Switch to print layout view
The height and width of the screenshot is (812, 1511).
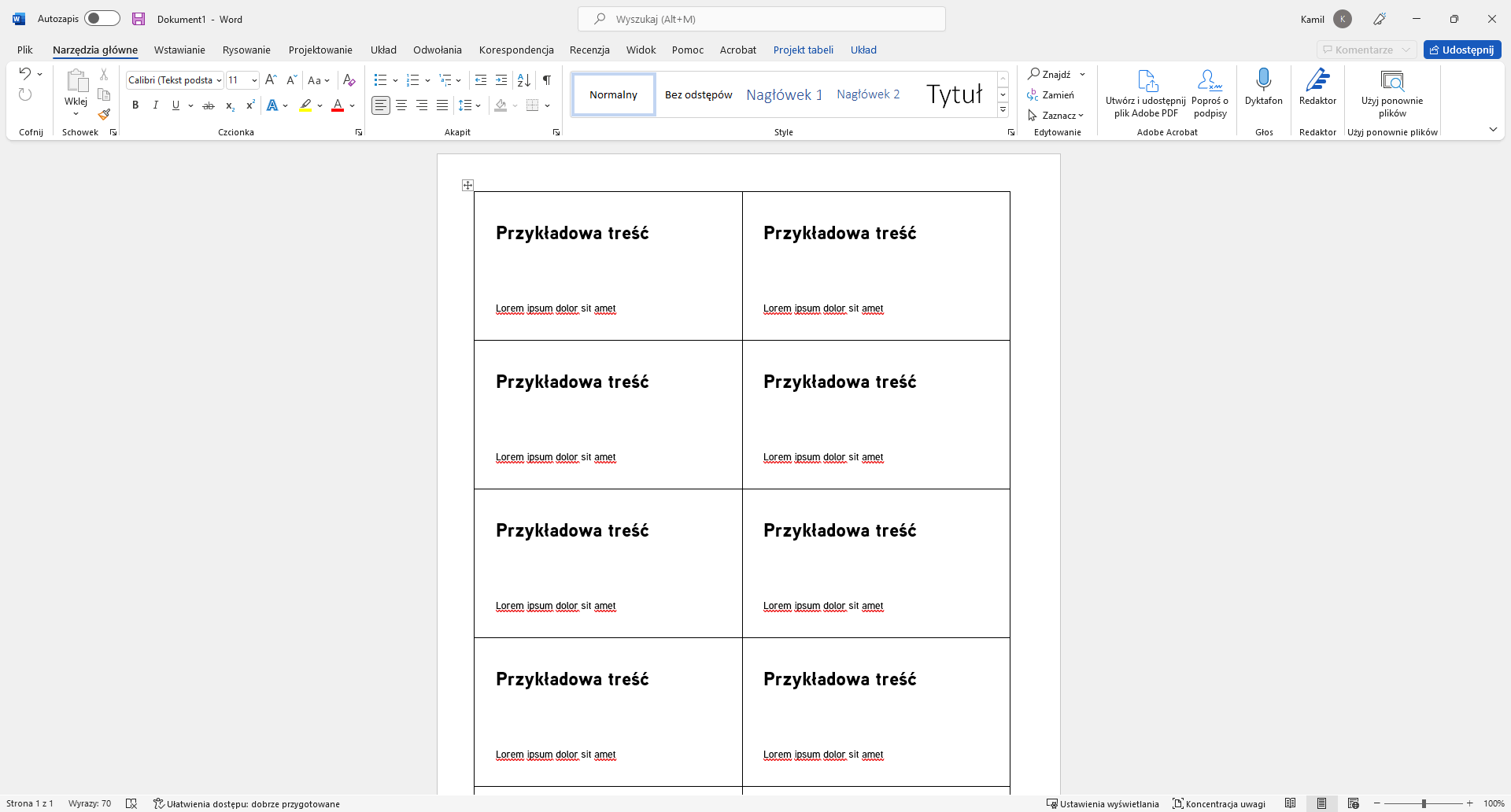pyautogui.click(x=1322, y=803)
